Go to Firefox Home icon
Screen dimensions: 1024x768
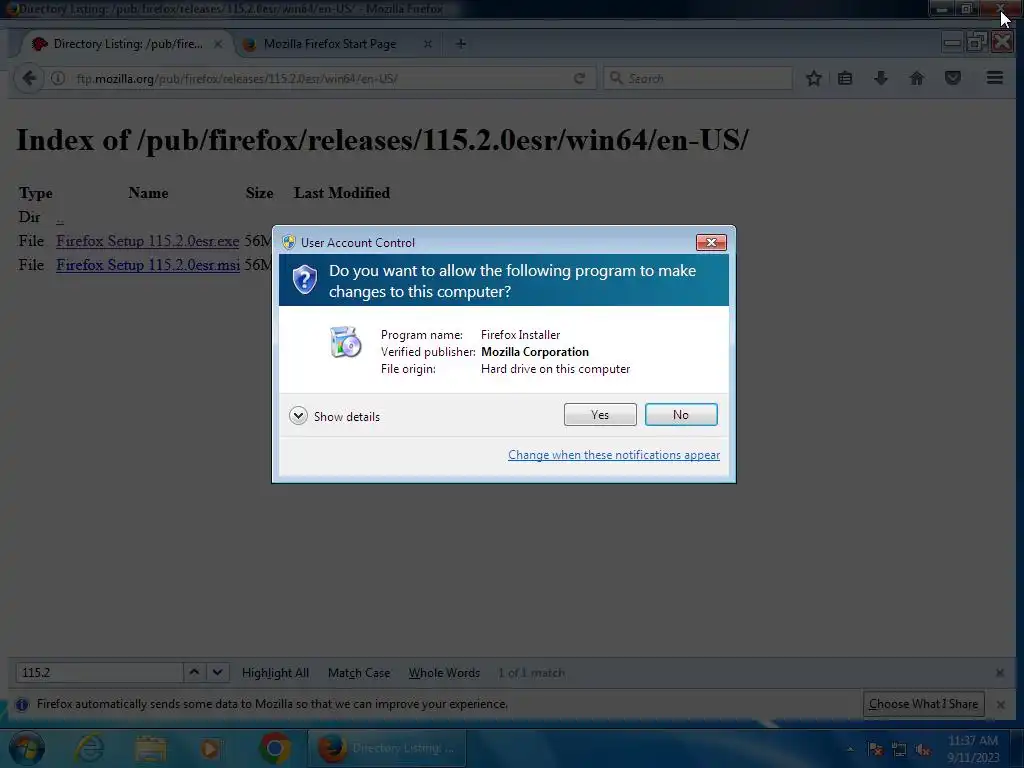(917, 78)
